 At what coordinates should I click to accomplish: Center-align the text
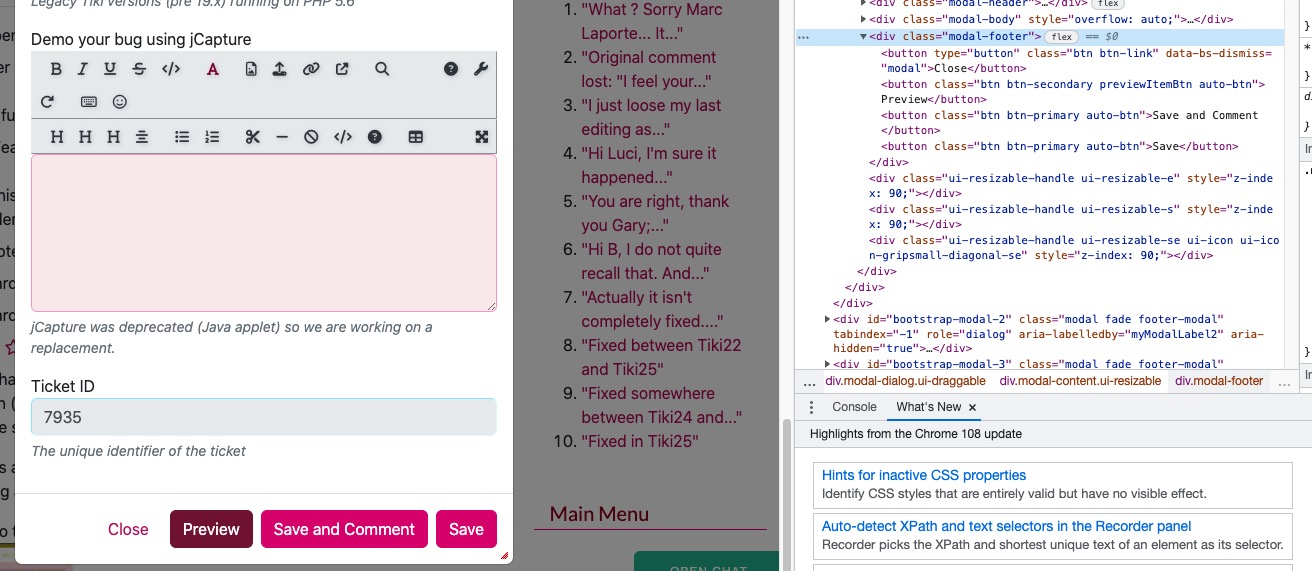click(x=142, y=137)
